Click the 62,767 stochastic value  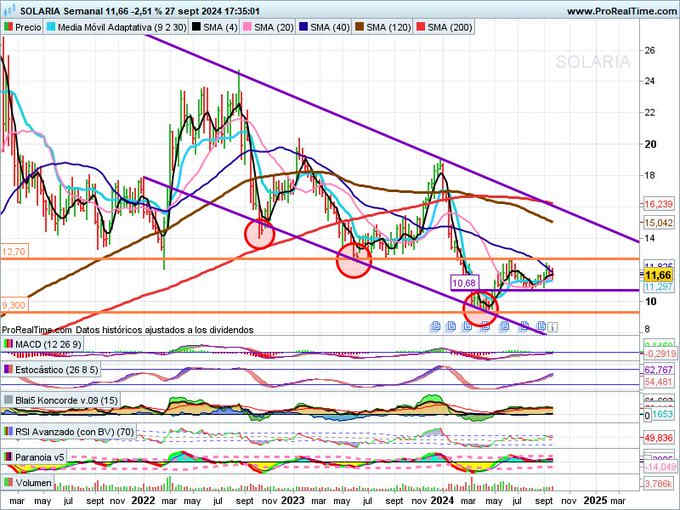(659, 370)
